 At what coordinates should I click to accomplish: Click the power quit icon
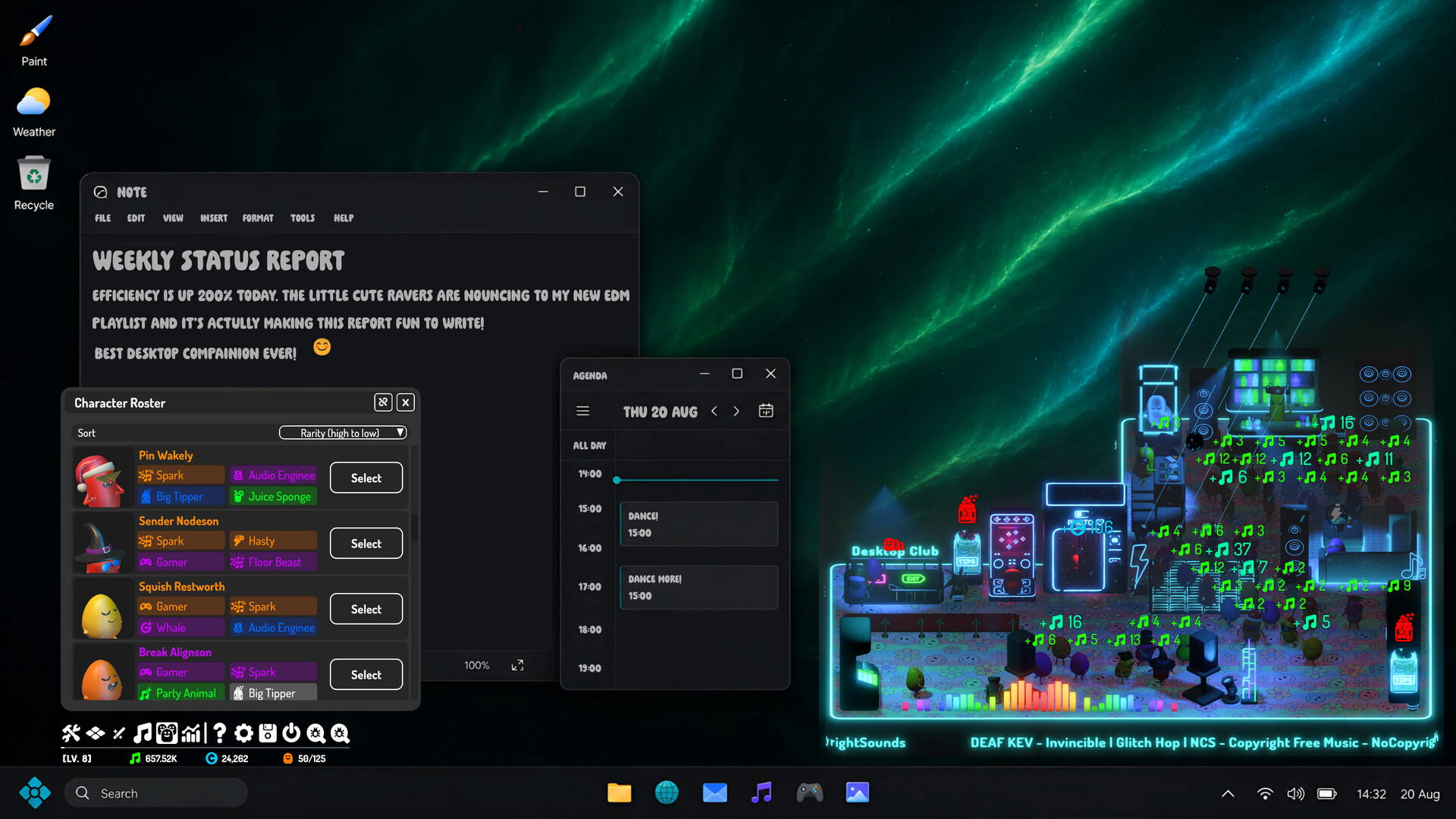[291, 733]
